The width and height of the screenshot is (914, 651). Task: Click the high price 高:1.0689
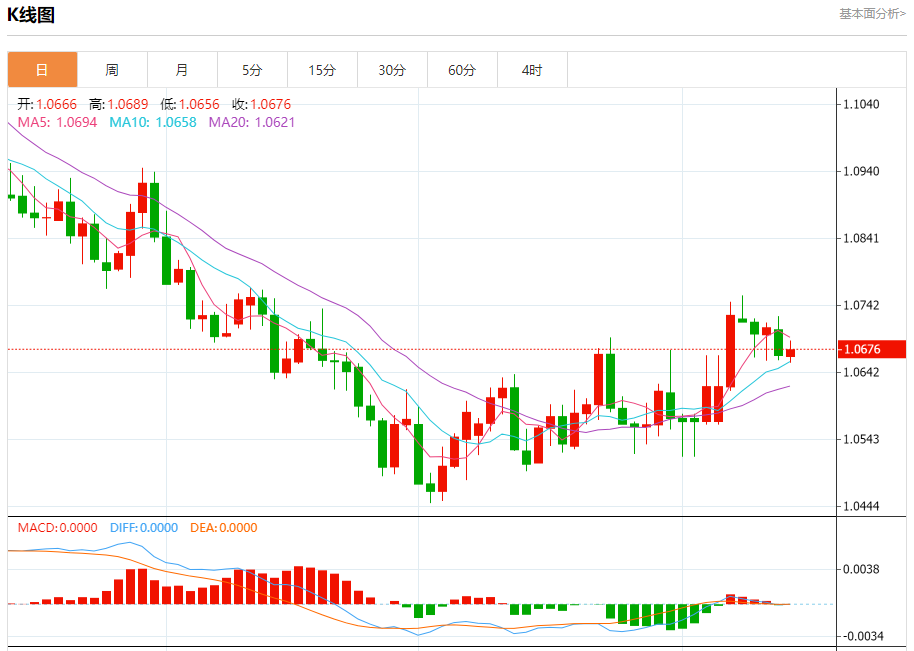[x=118, y=104]
